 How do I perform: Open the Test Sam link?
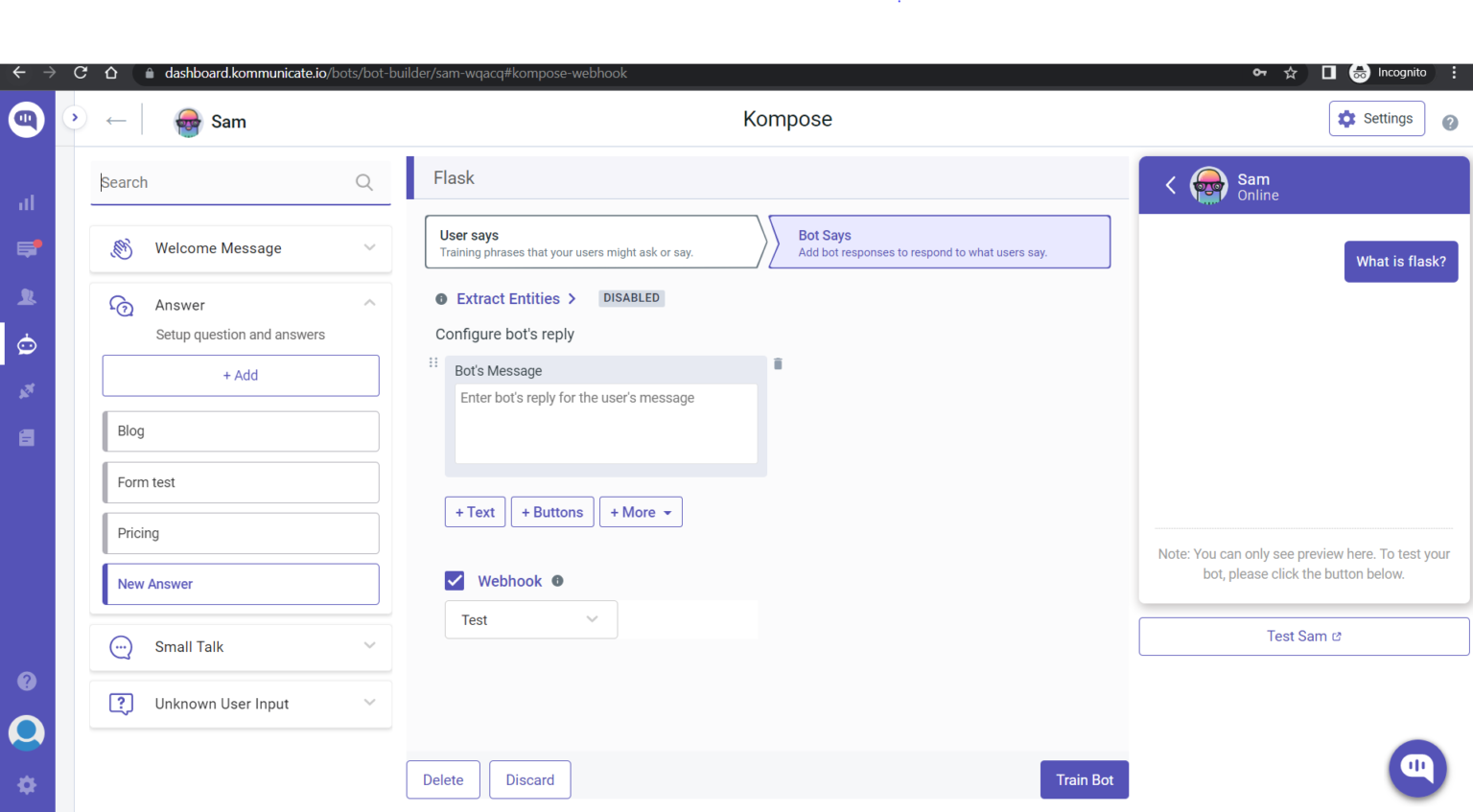(1303, 637)
